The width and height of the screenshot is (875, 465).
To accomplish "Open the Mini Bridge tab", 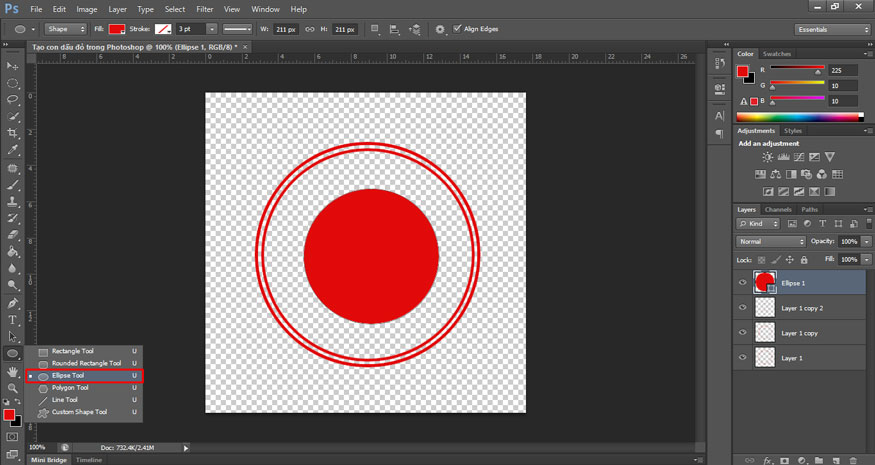I will coord(49,460).
